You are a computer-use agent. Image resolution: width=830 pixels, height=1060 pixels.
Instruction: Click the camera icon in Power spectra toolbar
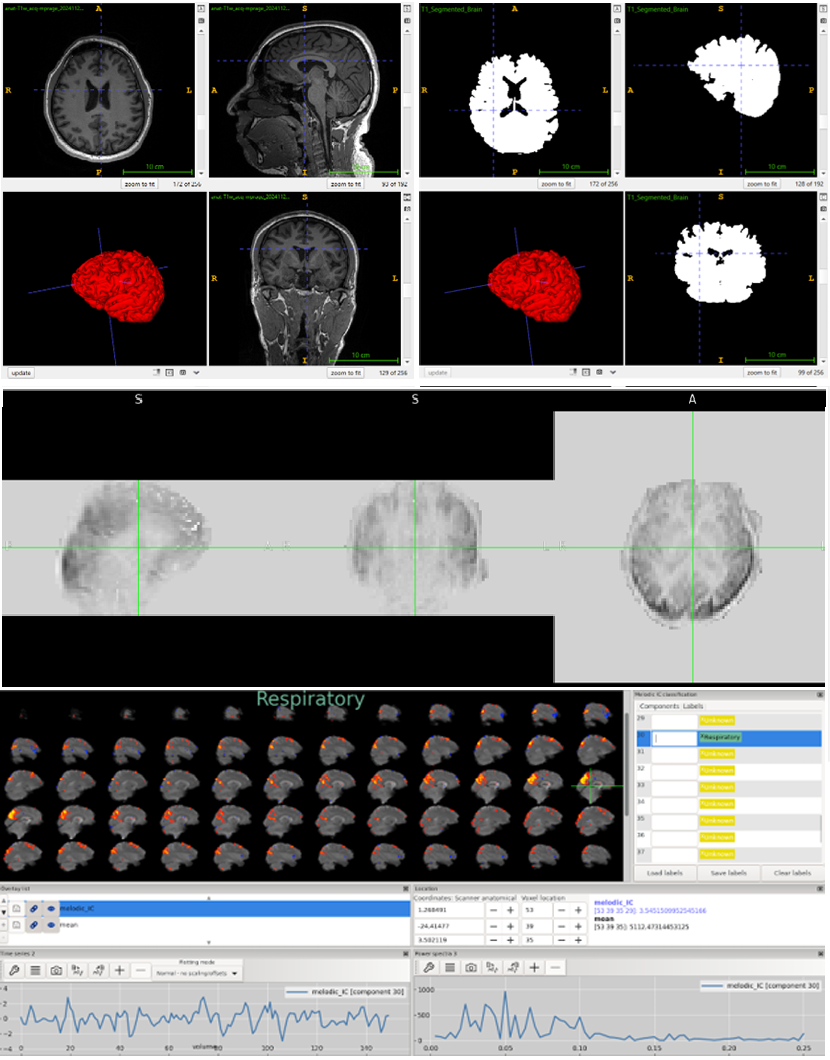tap(470, 968)
